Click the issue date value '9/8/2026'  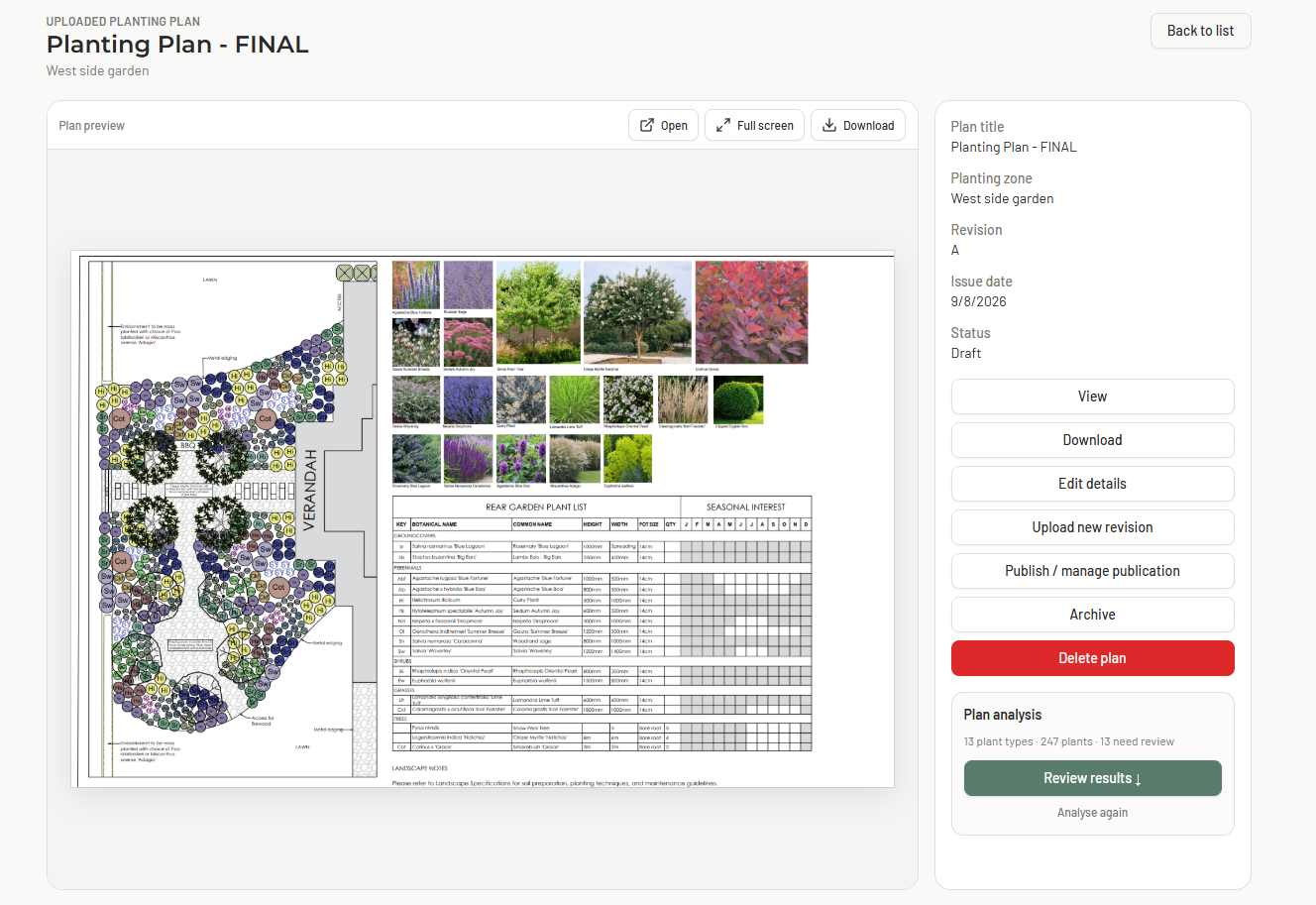point(978,301)
